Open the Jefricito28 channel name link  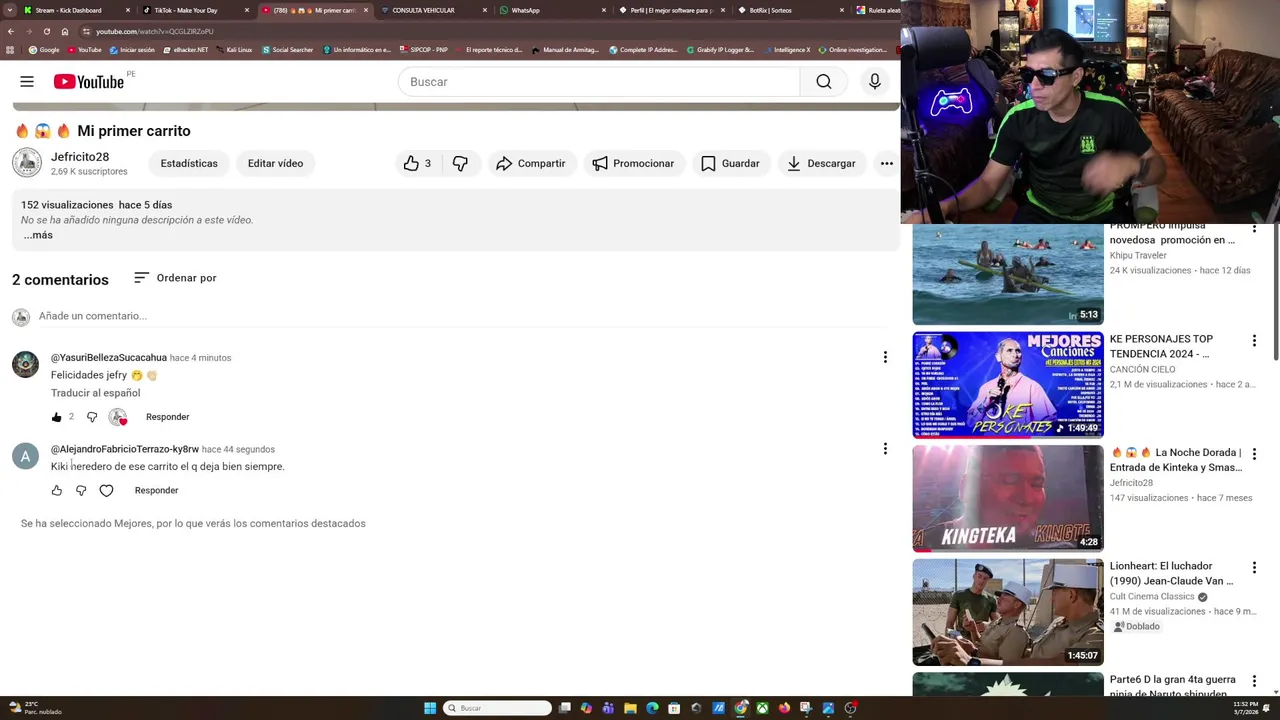point(80,157)
